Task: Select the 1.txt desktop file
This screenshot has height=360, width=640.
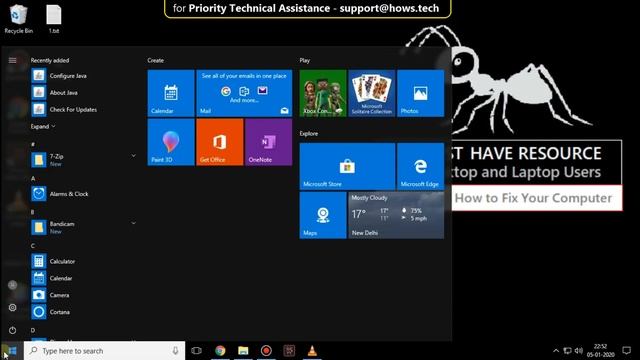Action: (x=54, y=19)
